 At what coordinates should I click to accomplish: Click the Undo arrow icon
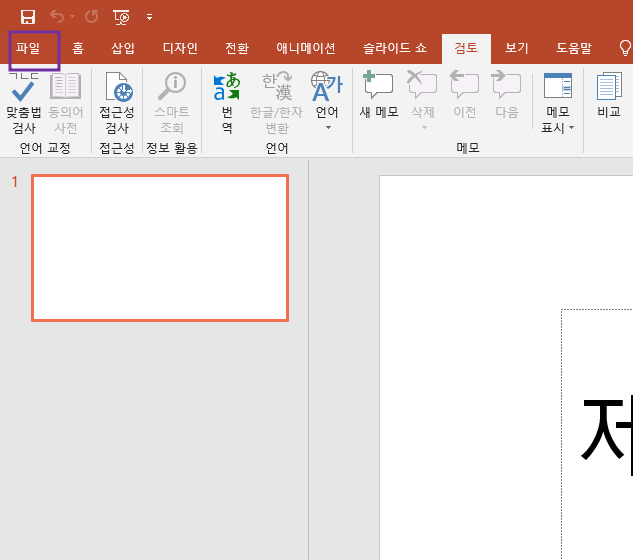(x=57, y=17)
